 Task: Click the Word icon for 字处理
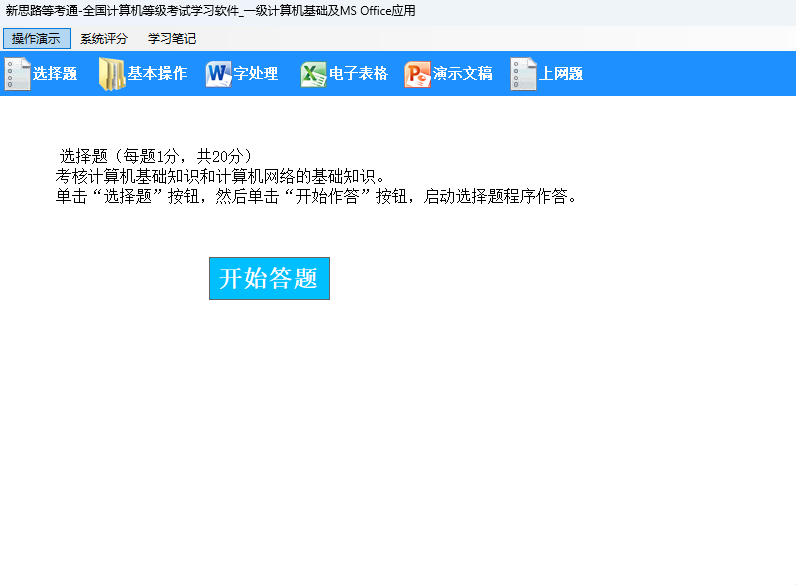click(x=218, y=74)
